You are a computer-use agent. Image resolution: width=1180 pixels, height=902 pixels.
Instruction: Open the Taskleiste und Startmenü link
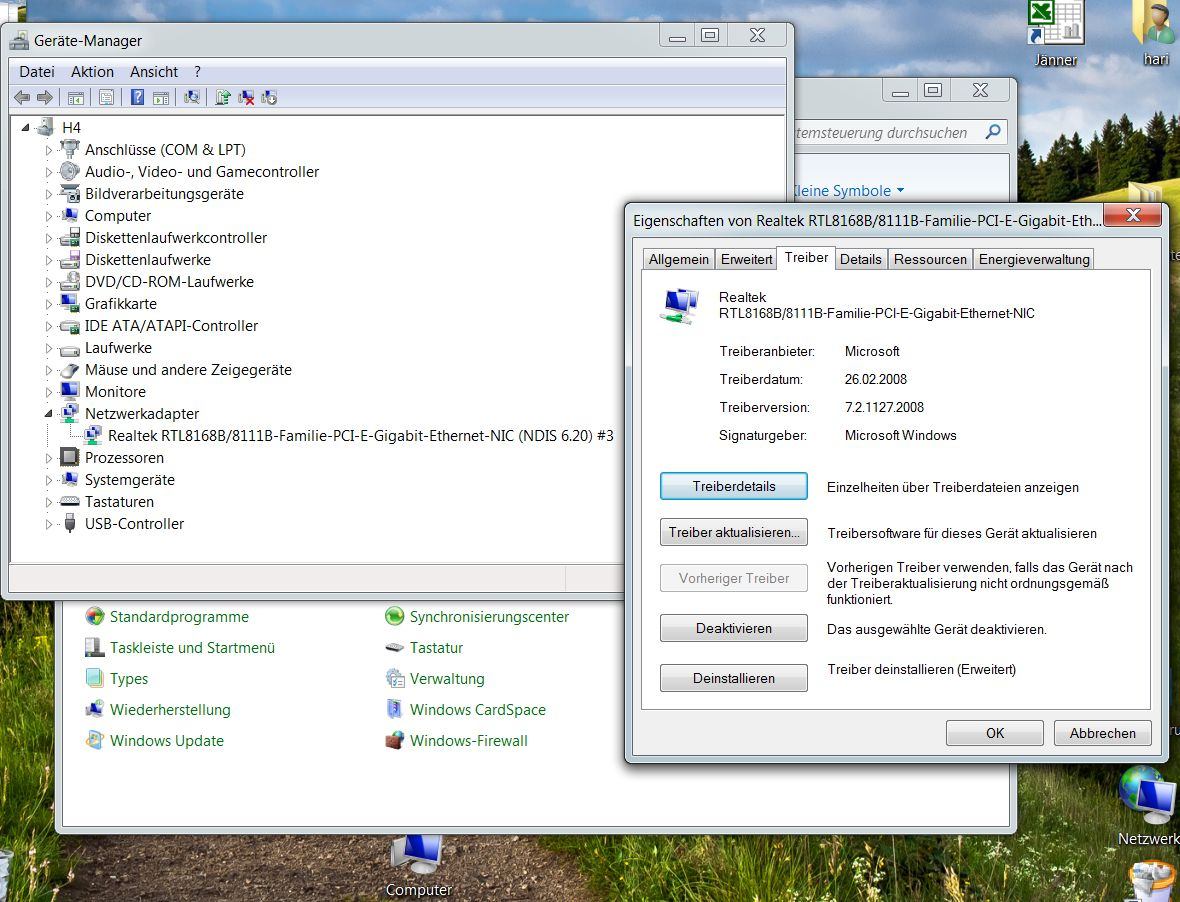point(192,647)
